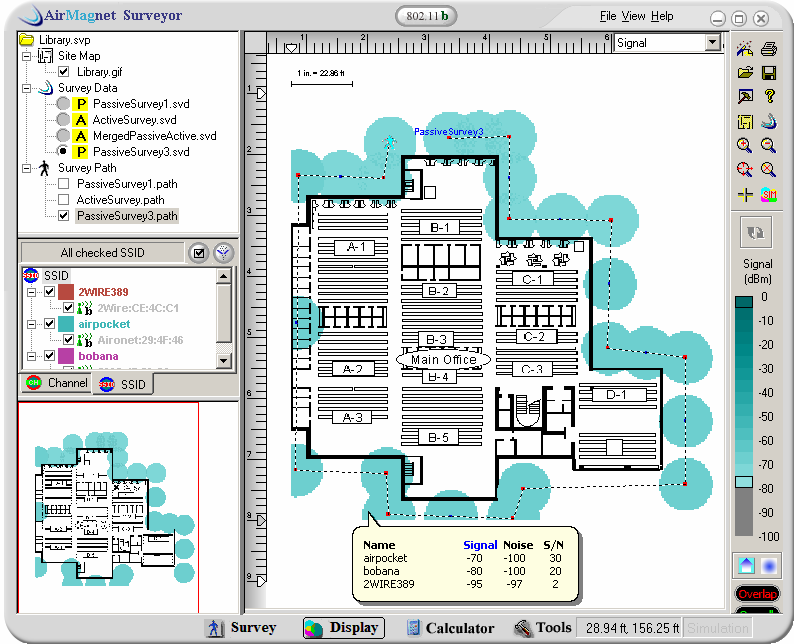Image resolution: width=794 pixels, height=644 pixels.
Task: Click the zoom out magnifier
Action: (769, 146)
